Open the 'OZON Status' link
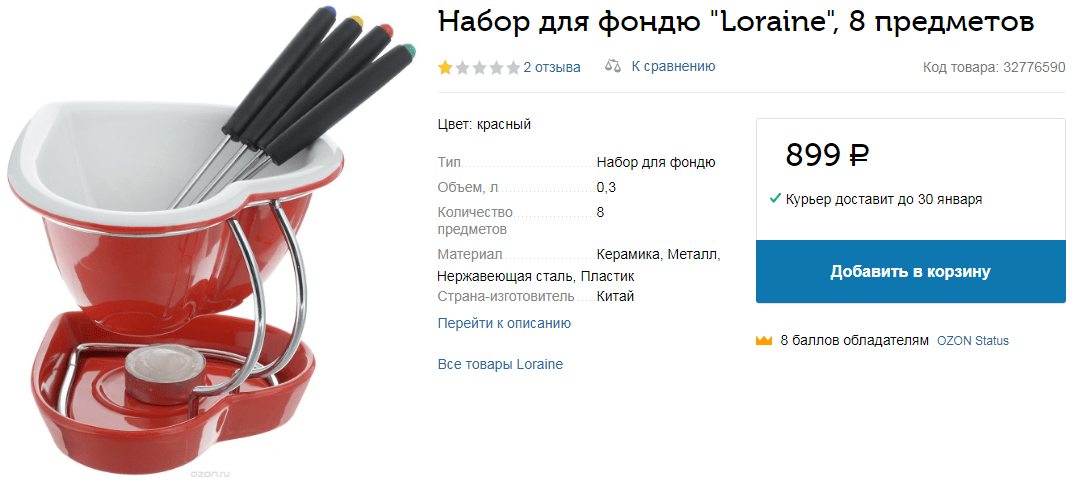 point(973,341)
